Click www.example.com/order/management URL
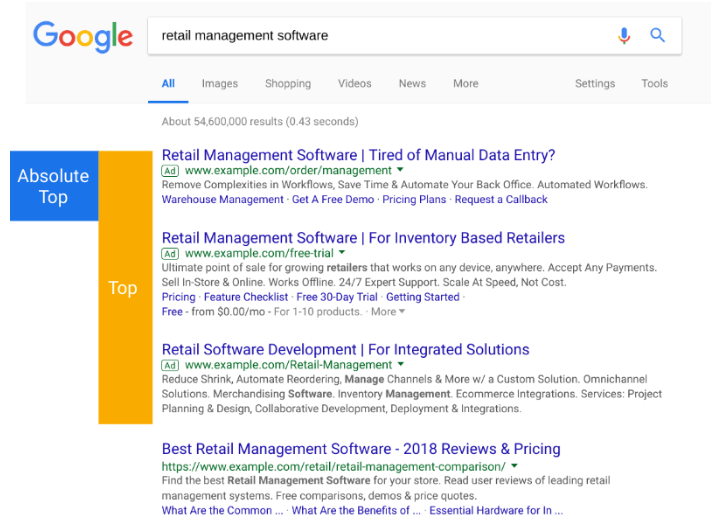The width and height of the screenshot is (723, 528). click(288, 171)
